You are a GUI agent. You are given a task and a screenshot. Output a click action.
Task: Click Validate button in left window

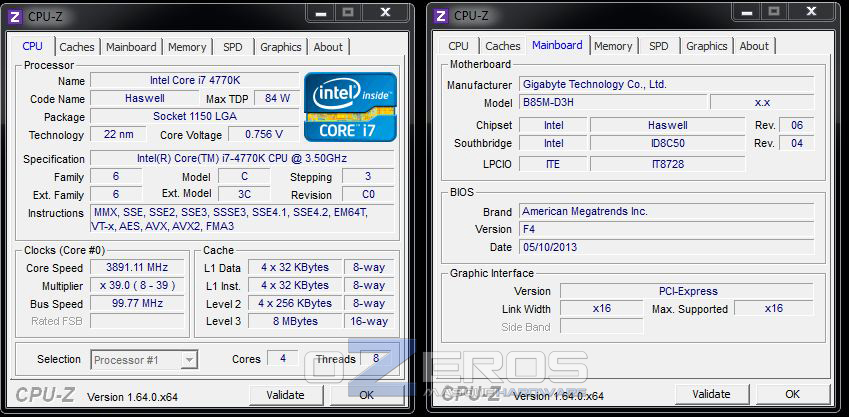(285, 395)
